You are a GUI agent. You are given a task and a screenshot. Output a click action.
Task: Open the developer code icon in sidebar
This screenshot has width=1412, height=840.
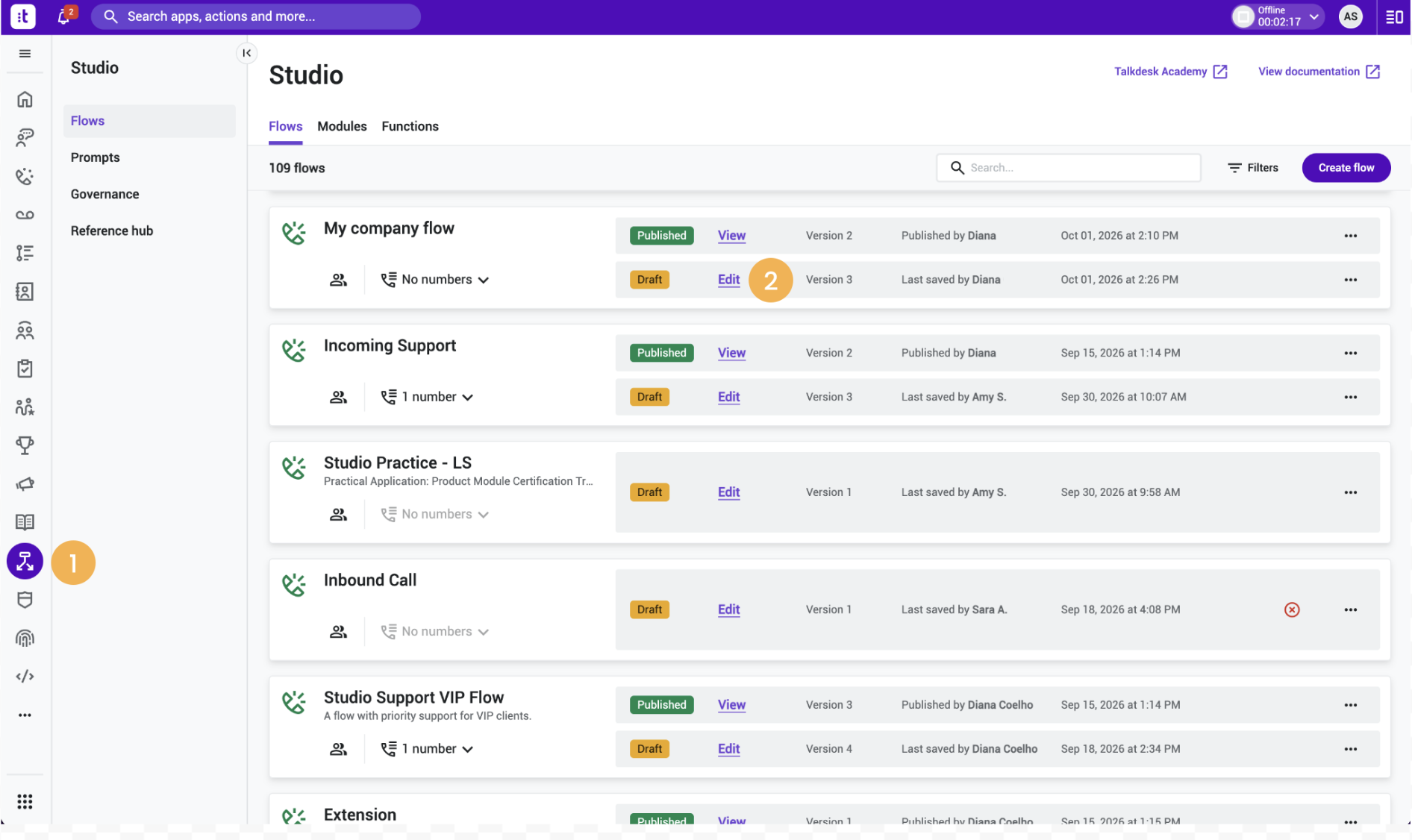[25, 676]
